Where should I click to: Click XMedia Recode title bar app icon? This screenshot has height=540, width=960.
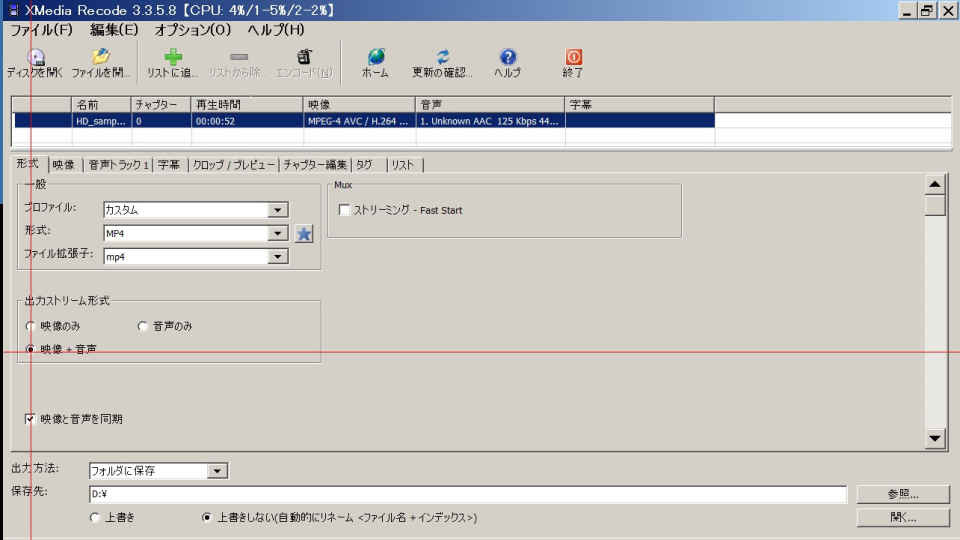13,10
